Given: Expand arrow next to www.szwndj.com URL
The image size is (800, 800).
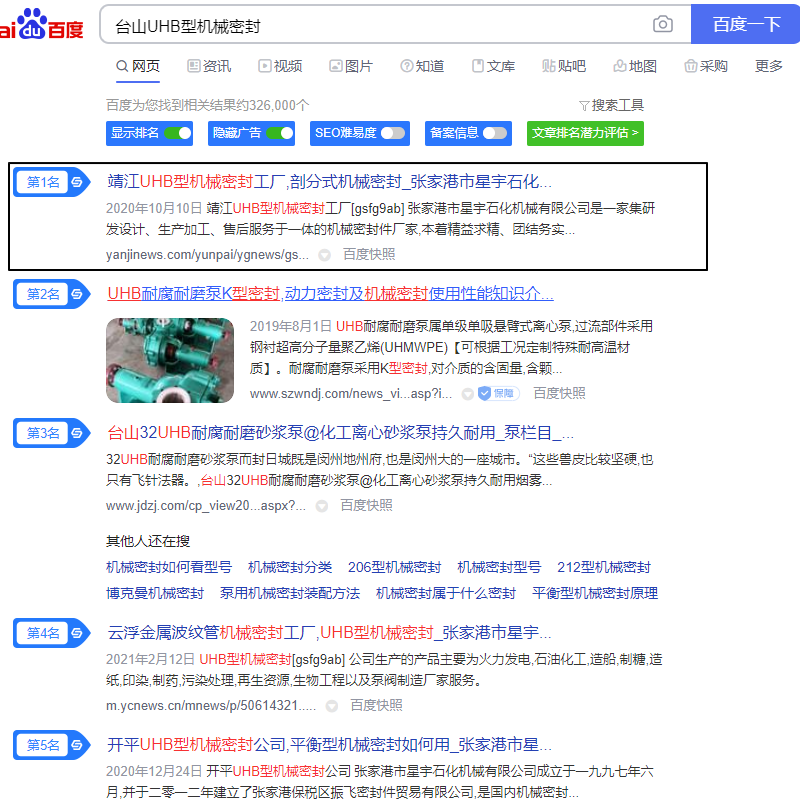Looking at the screenshot, I should pos(467,394).
